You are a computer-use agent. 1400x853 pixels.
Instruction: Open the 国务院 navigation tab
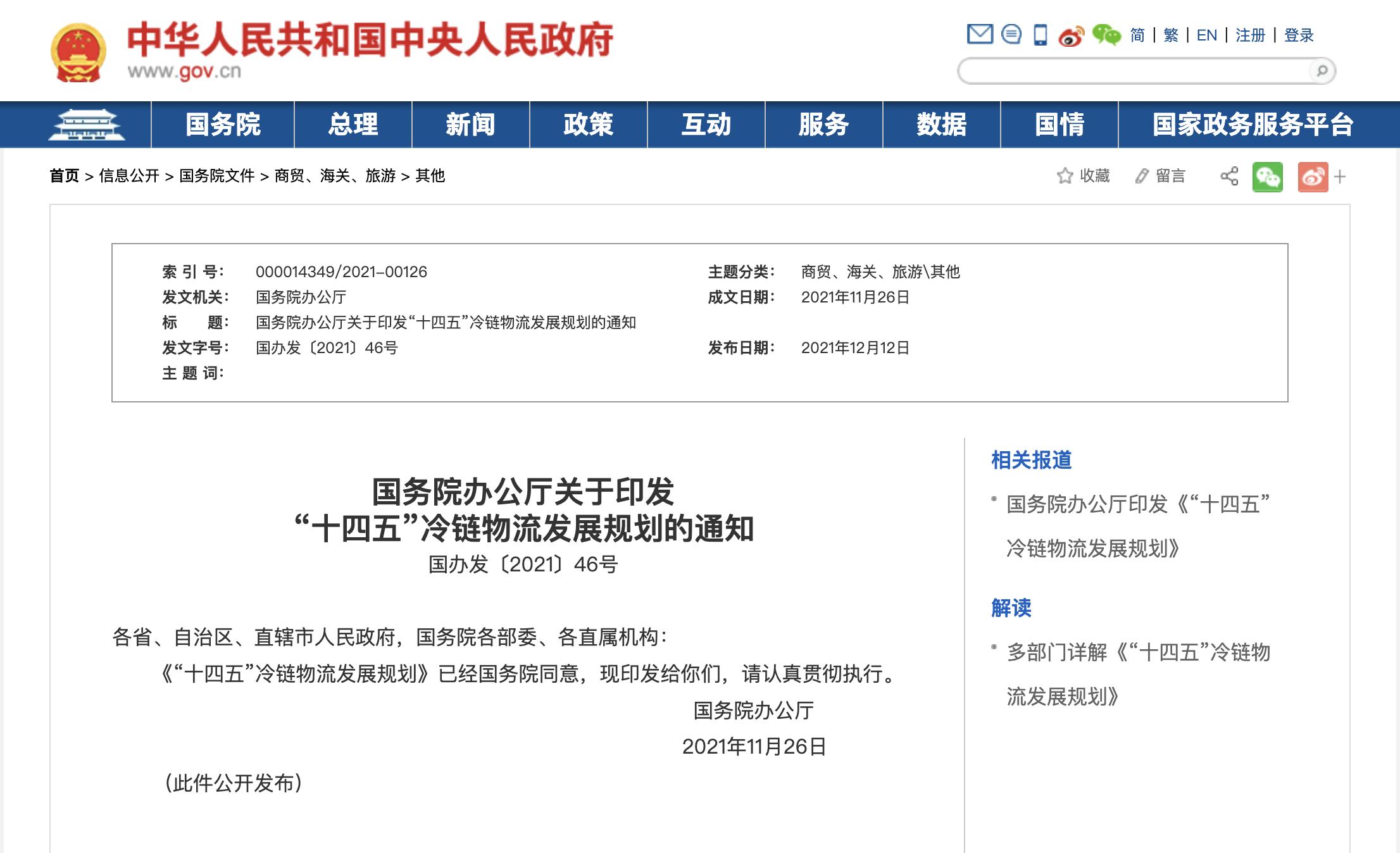tap(223, 125)
